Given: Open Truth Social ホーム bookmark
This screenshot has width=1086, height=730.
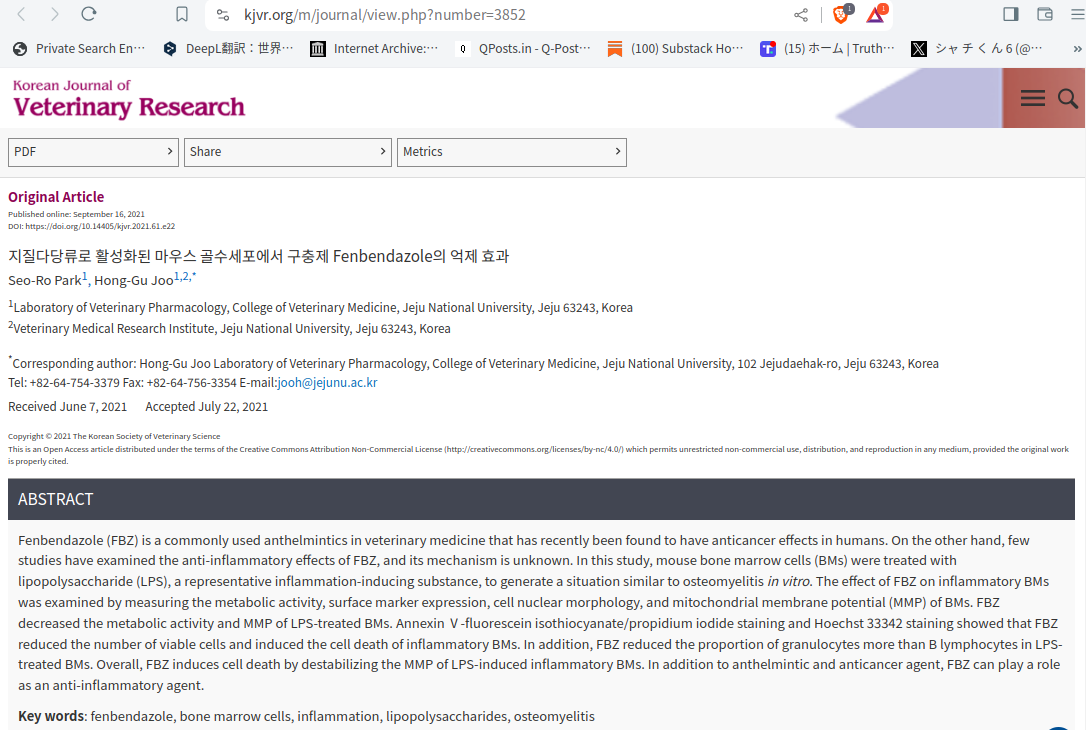Looking at the screenshot, I should [827, 48].
